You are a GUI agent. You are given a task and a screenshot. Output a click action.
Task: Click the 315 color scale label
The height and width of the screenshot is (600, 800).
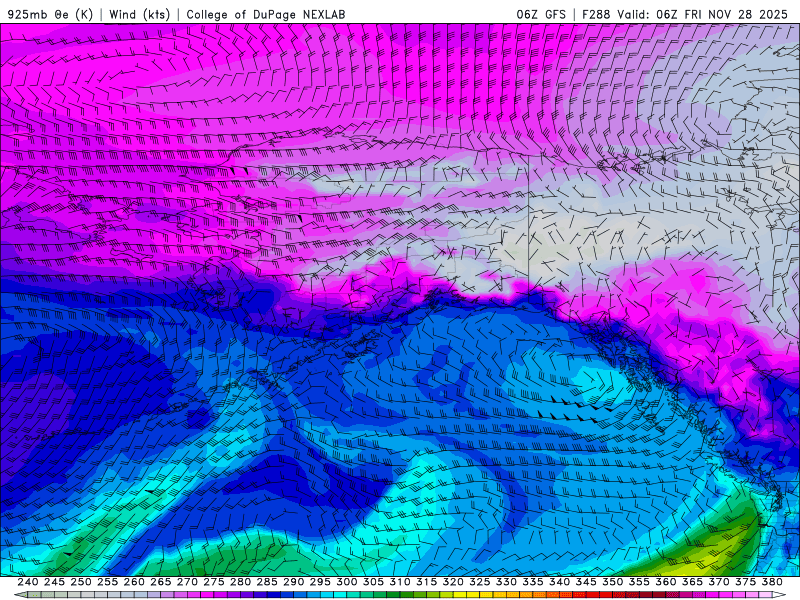(426, 582)
